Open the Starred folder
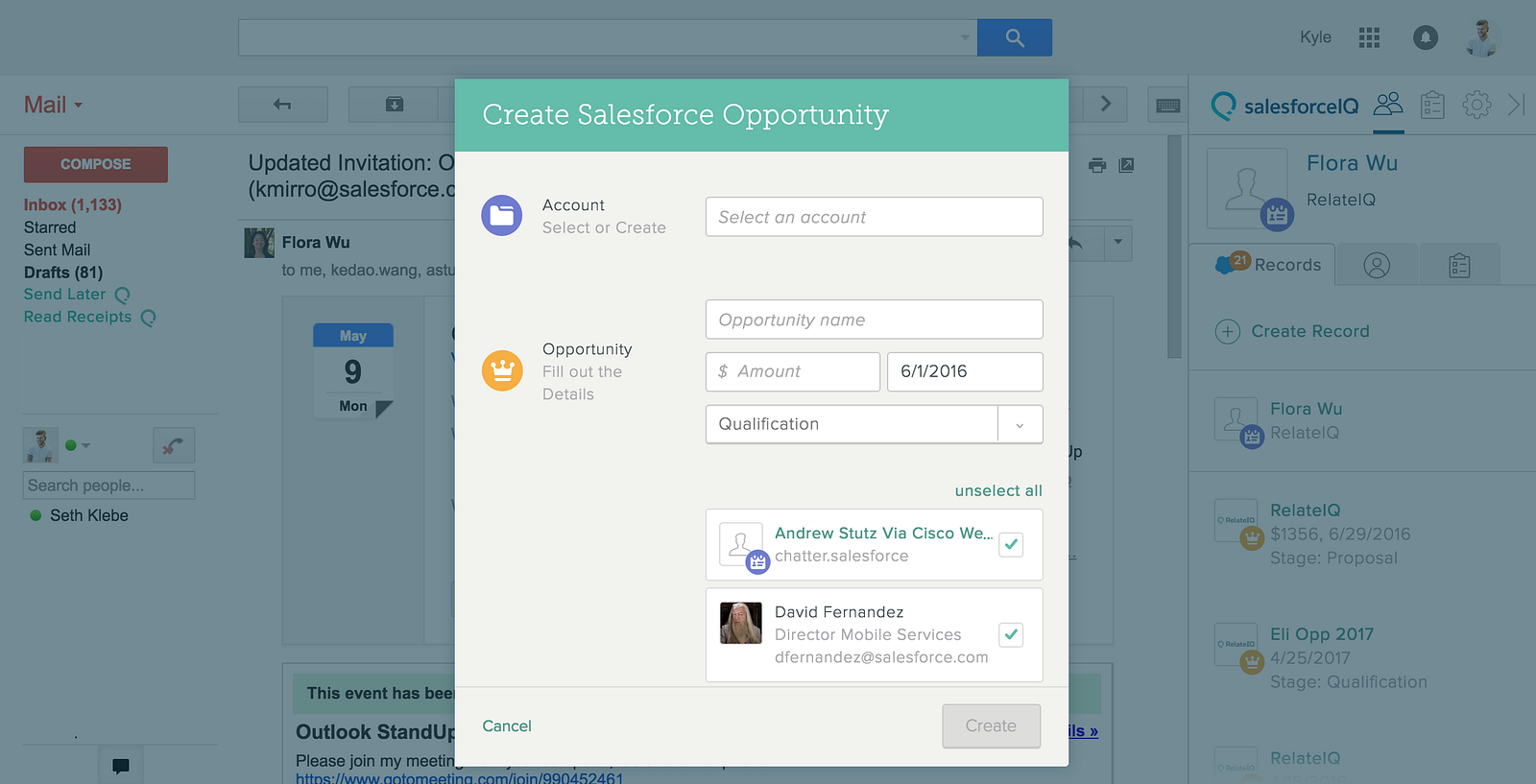The height and width of the screenshot is (784, 1536). pyautogui.click(x=50, y=227)
